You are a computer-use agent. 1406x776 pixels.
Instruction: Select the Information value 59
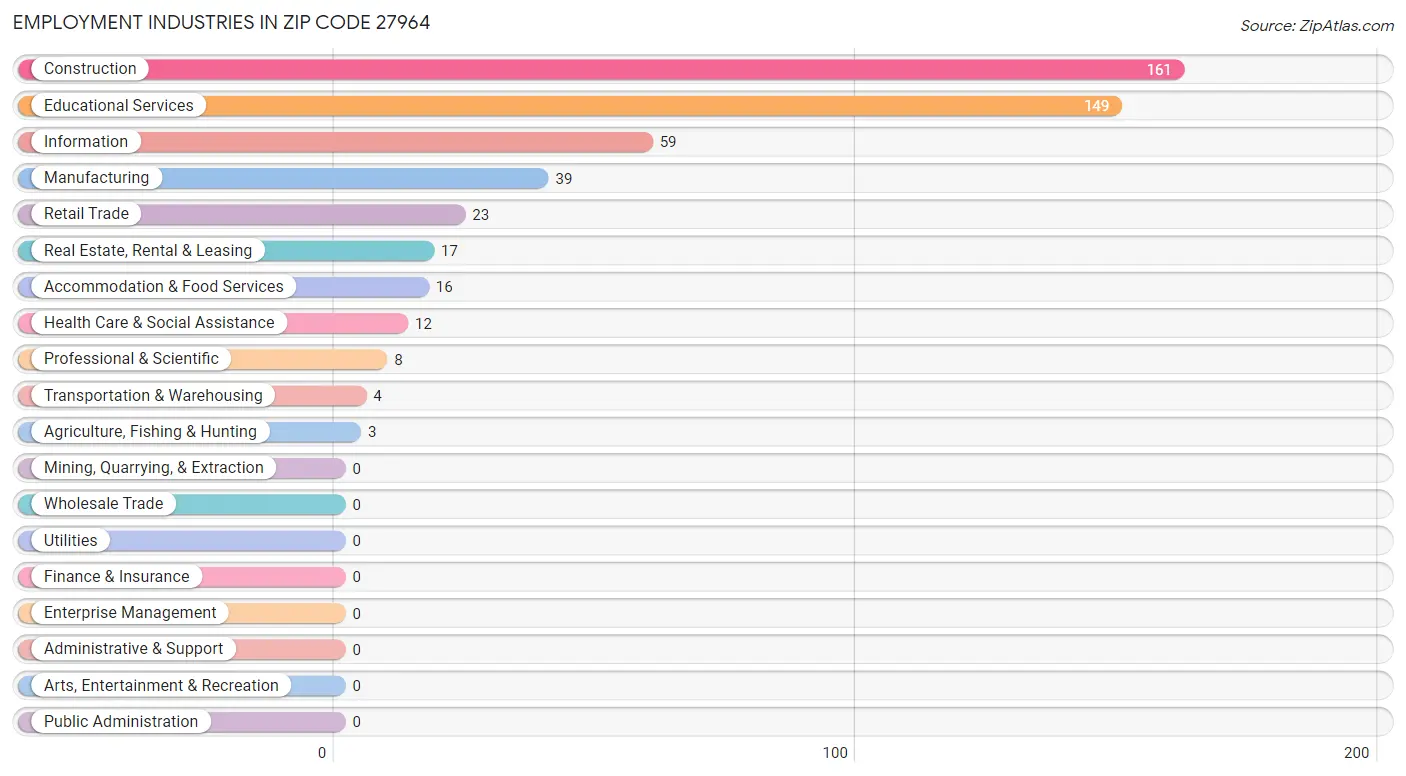coord(668,142)
